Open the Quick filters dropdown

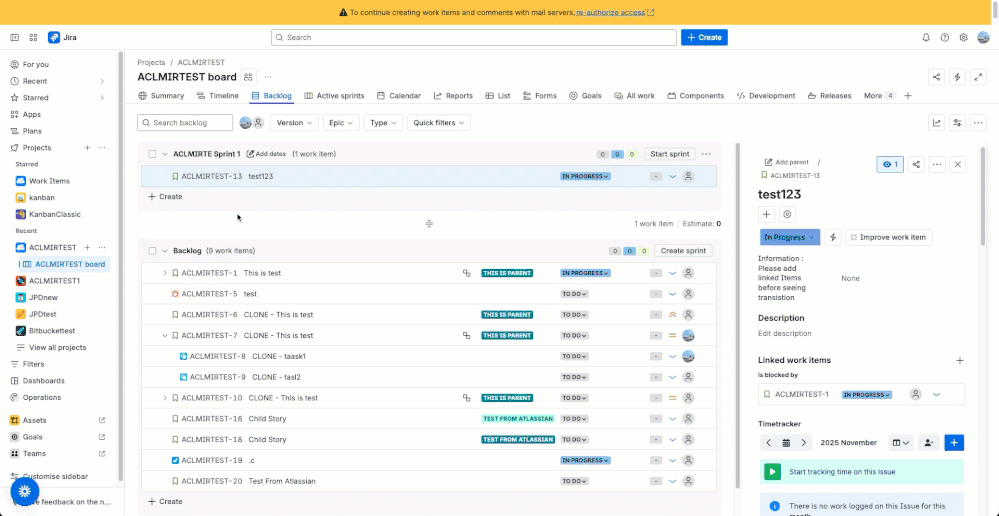(439, 123)
